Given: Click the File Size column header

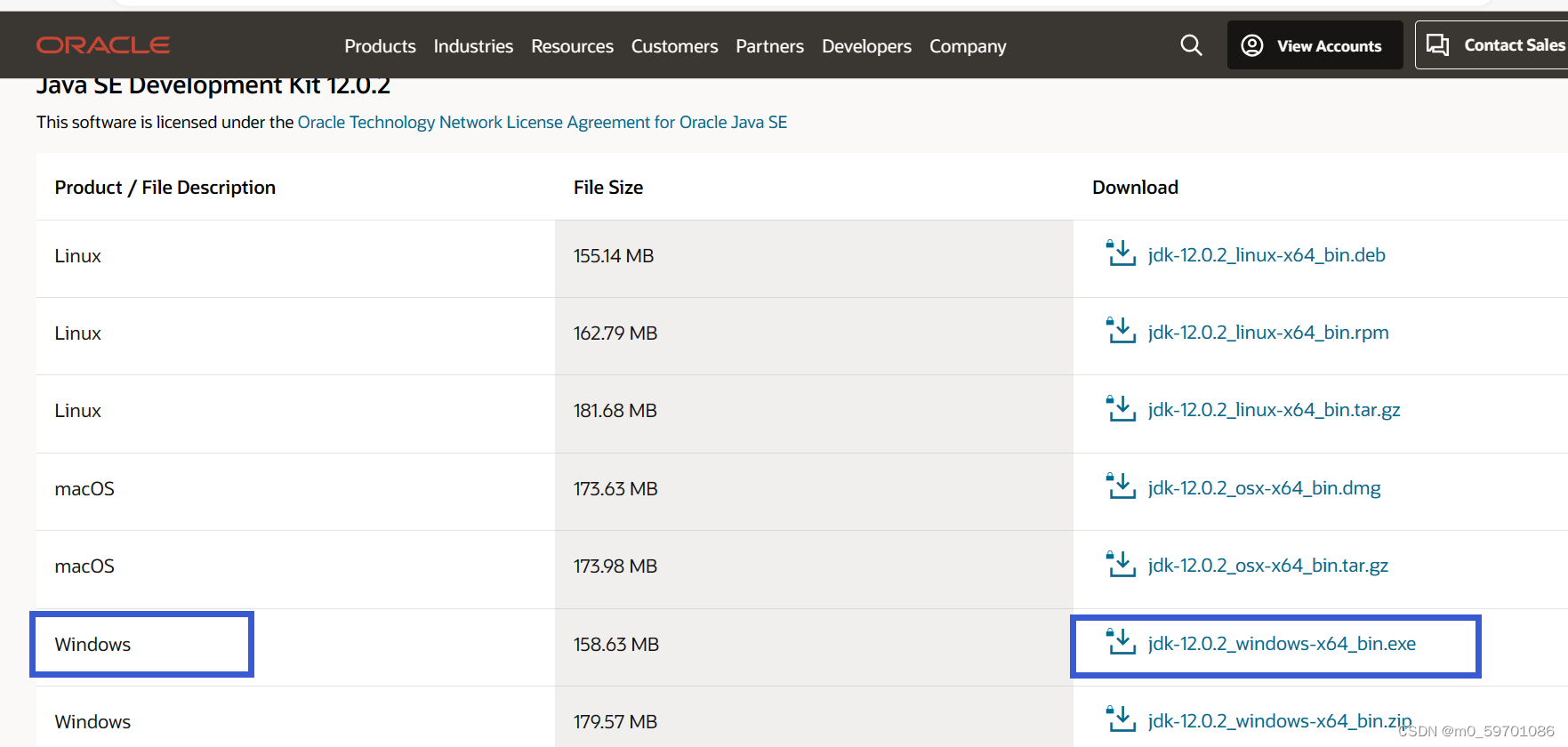Looking at the screenshot, I should (608, 188).
